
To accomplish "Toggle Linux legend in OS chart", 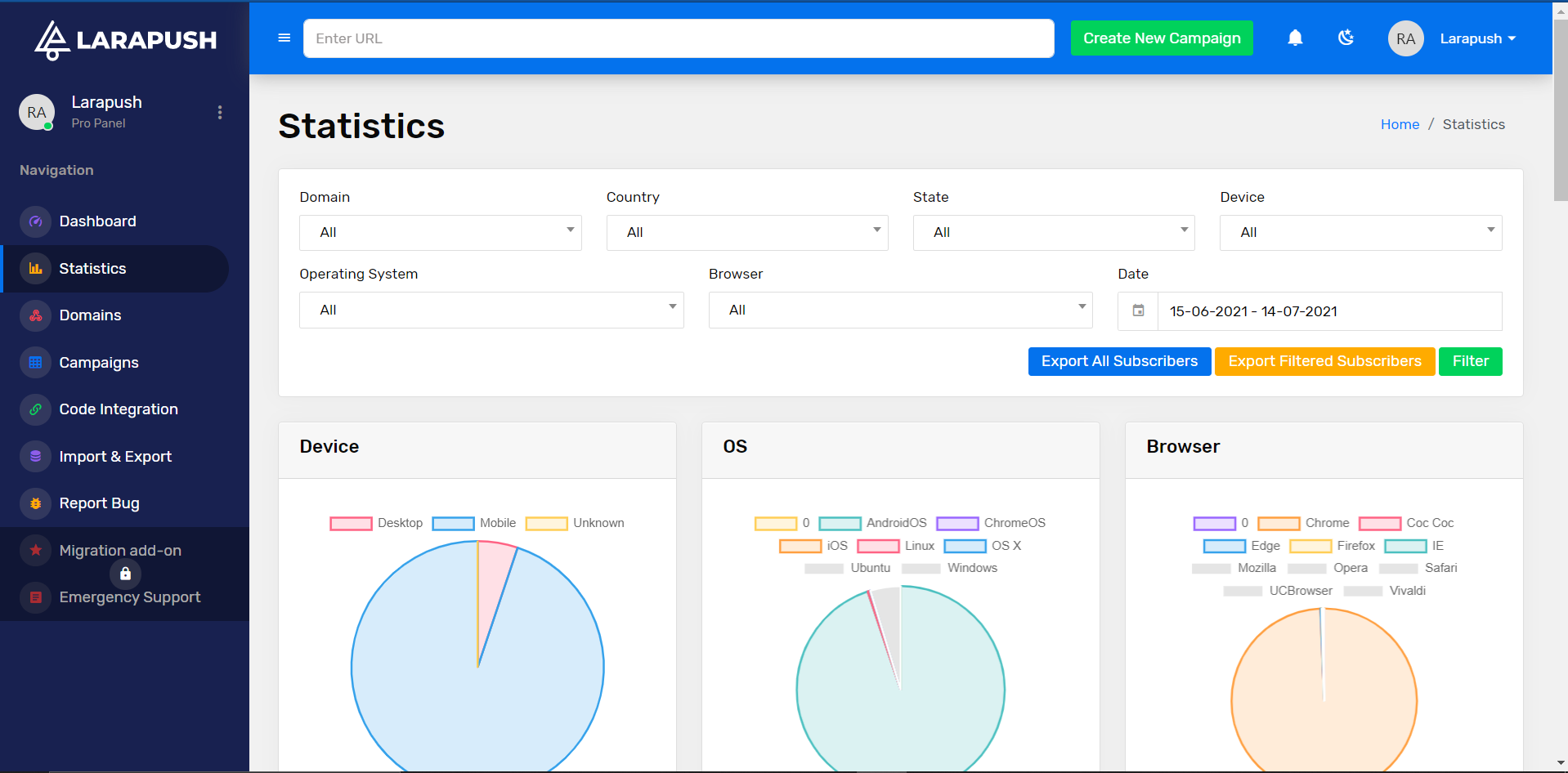I will (x=896, y=546).
